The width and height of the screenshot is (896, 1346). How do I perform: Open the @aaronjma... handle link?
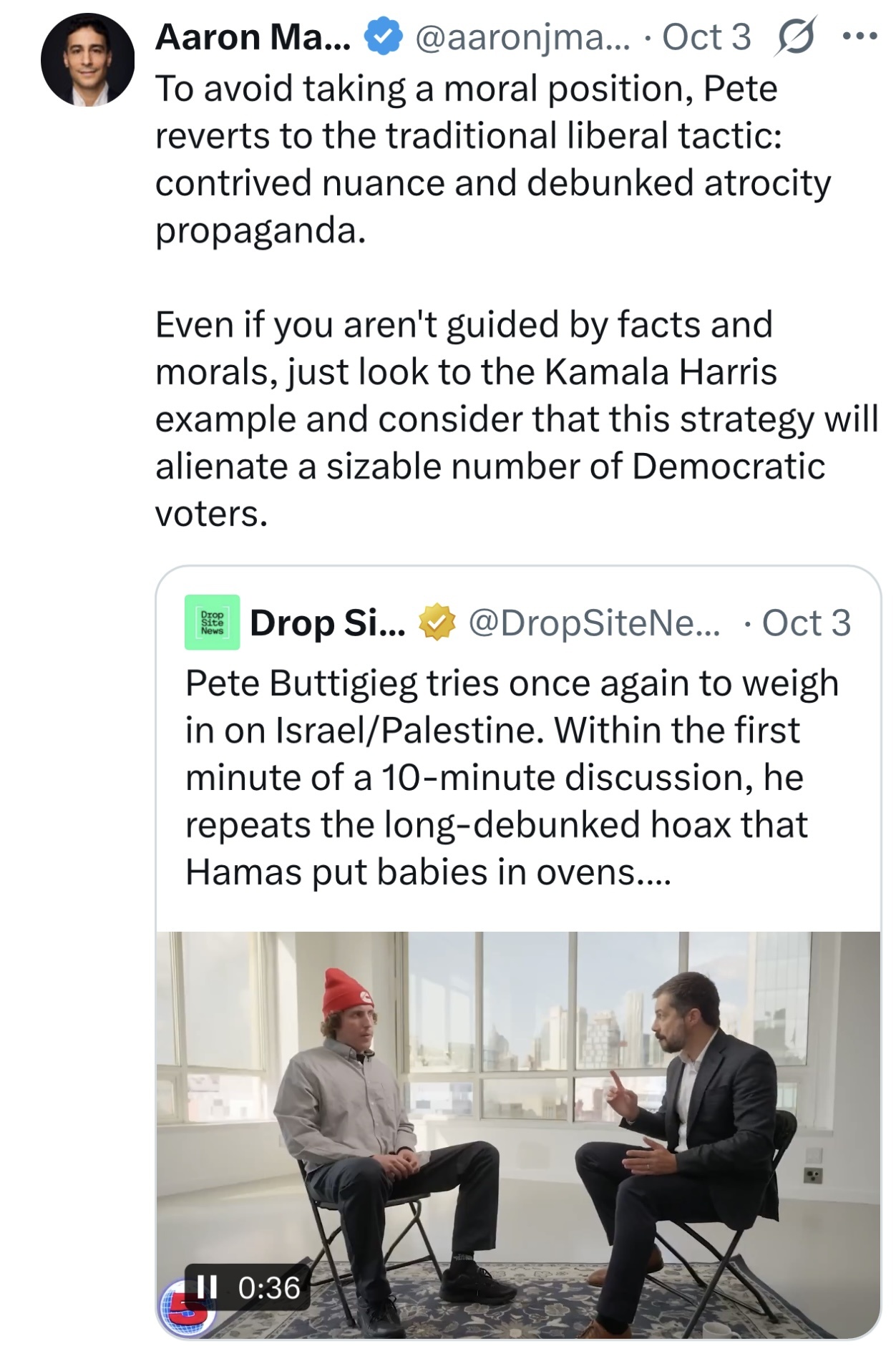522,37
